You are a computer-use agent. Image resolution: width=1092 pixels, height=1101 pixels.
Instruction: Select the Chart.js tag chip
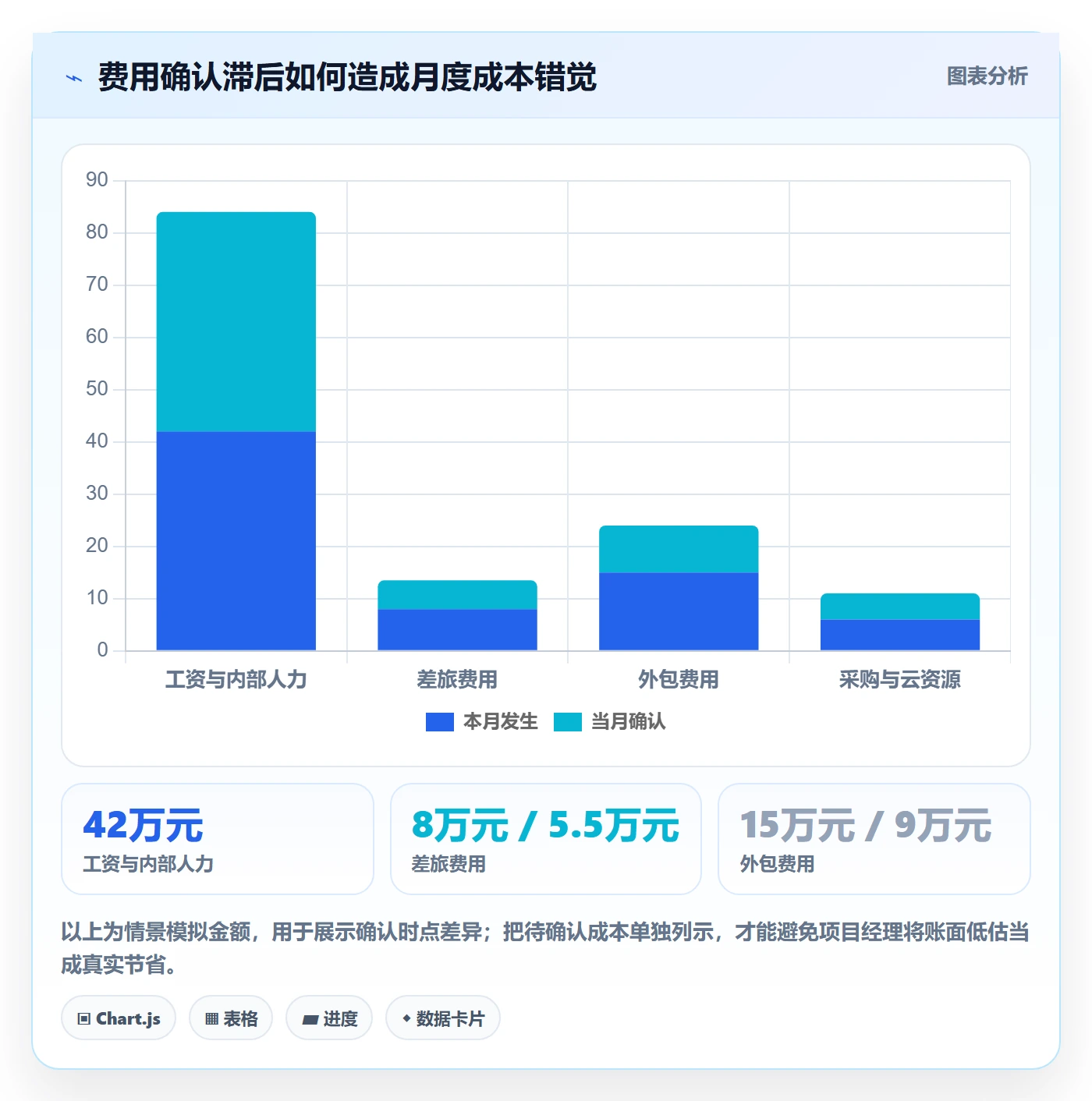(x=119, y=1018)
